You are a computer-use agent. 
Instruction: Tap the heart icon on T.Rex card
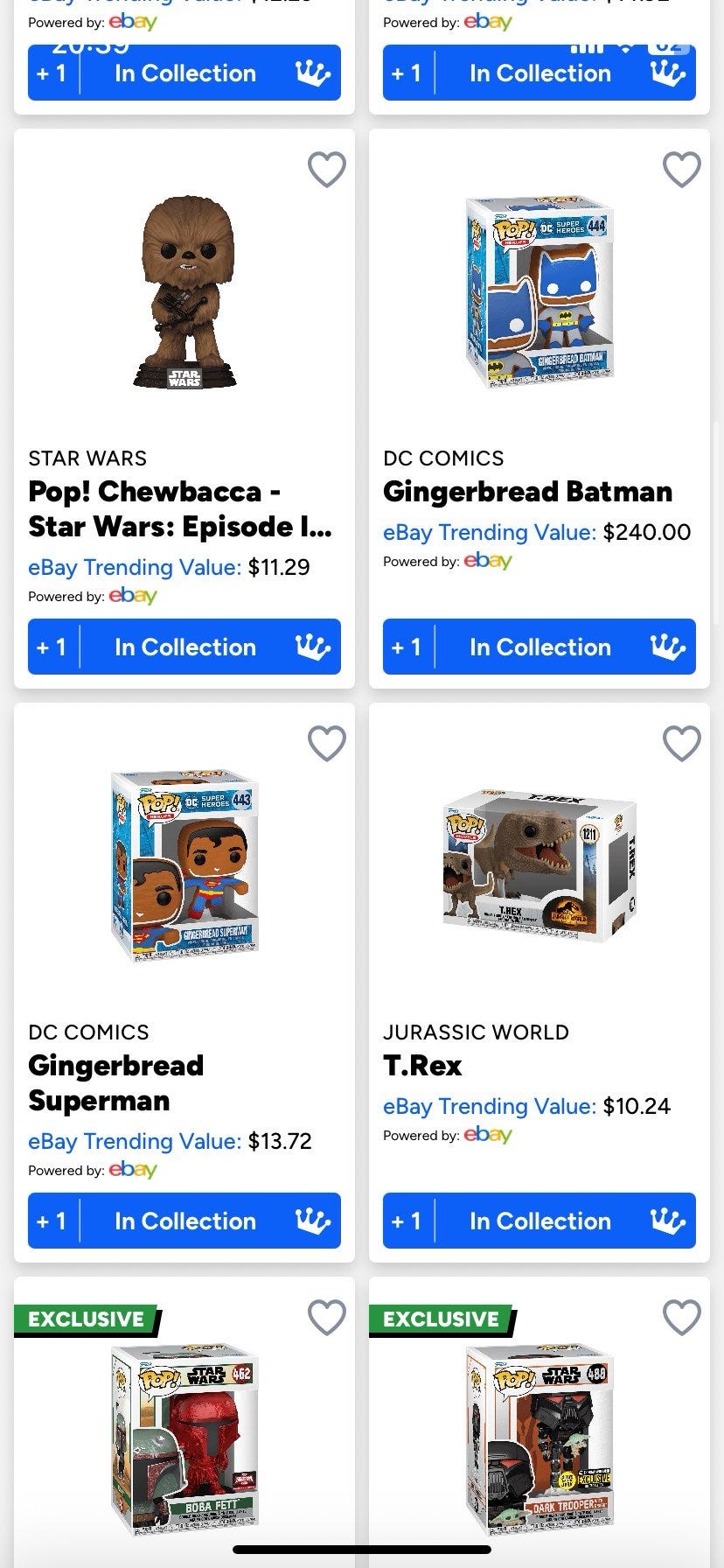click(x=682, y=744)
